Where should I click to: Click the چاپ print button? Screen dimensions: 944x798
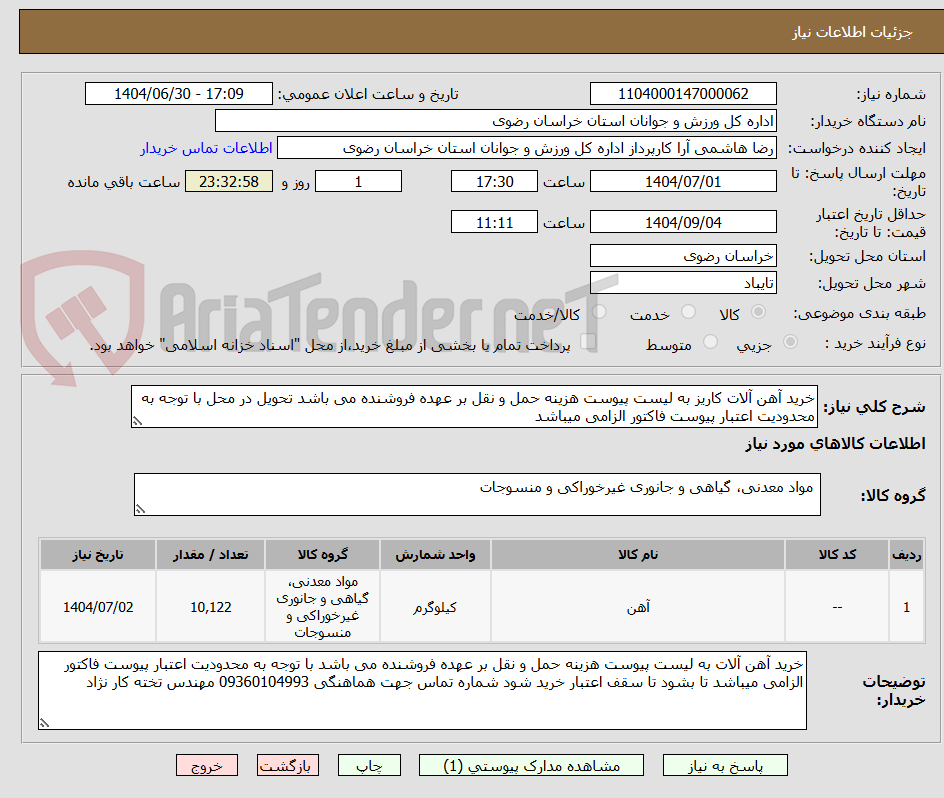point(370,765)
